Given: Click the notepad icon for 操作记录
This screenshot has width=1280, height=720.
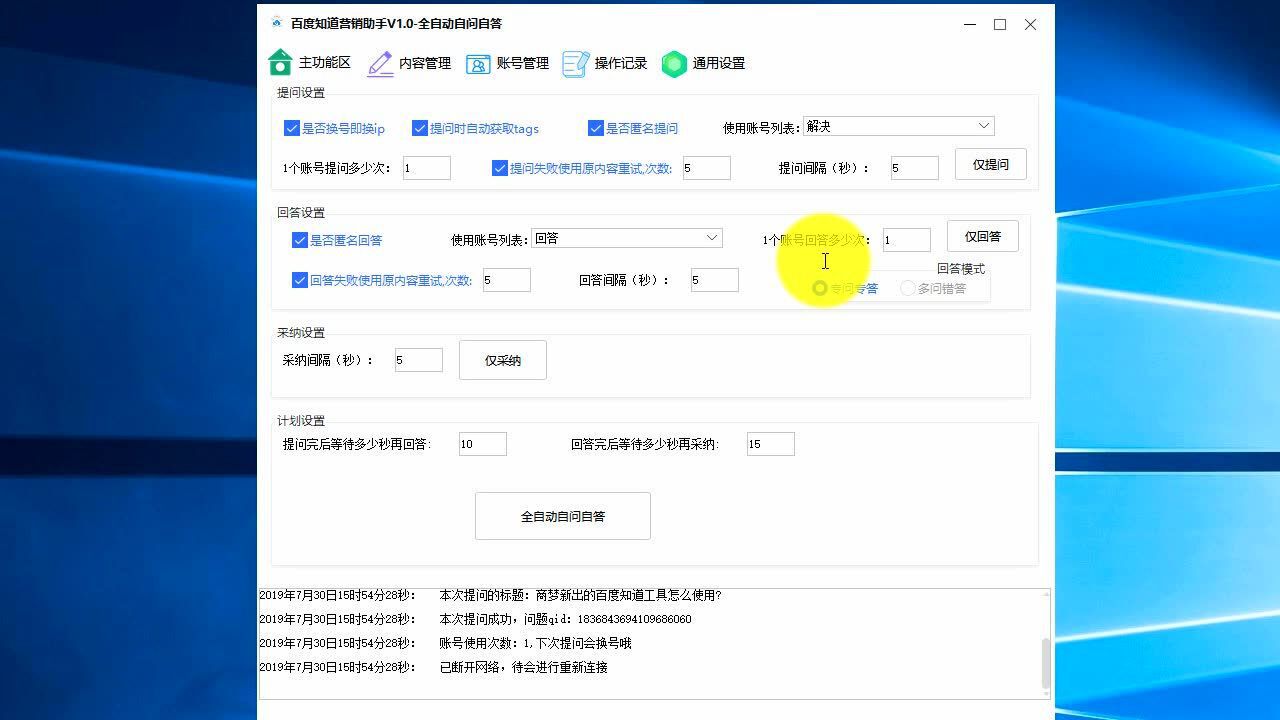Looking at the screenshot, I should pos(576,63).
